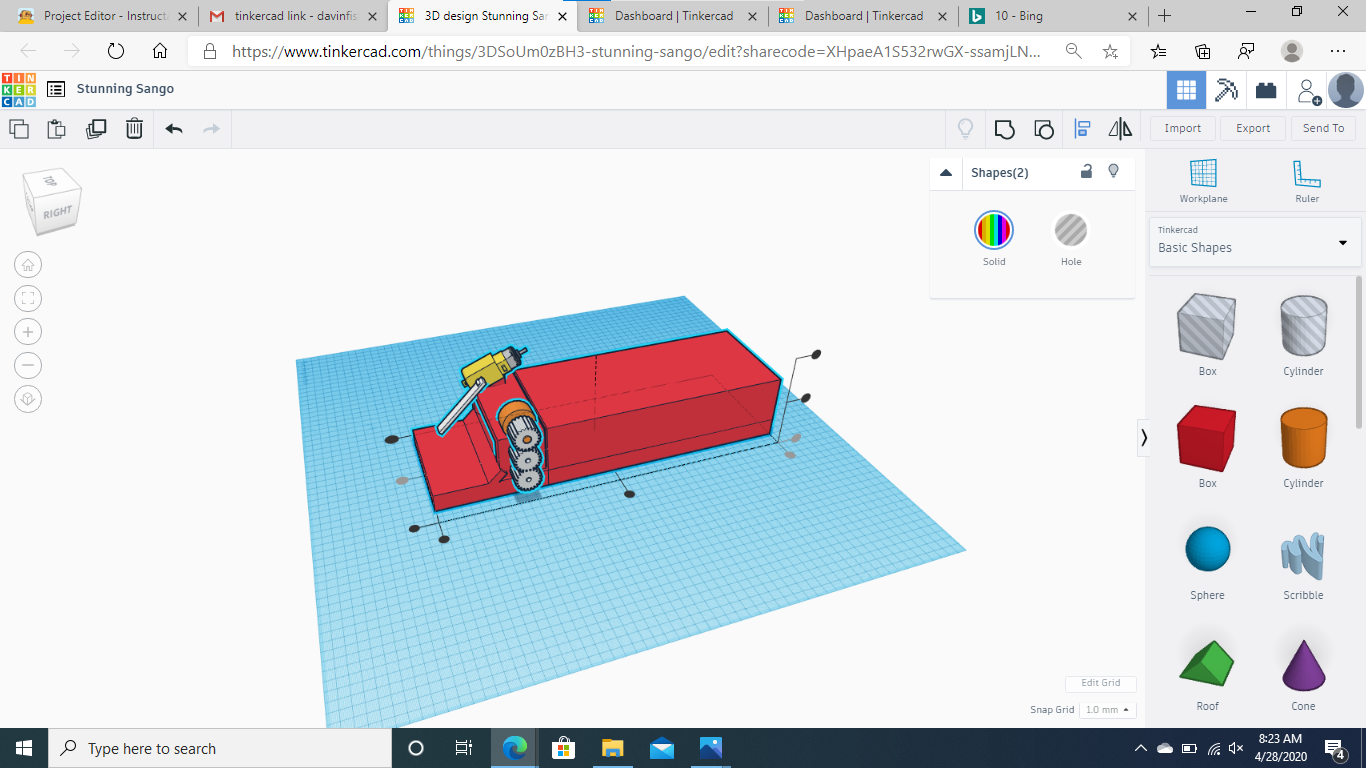1366x768 pixels.
Task: Switch to orthographic view icon
Action: tap(28, 399)
